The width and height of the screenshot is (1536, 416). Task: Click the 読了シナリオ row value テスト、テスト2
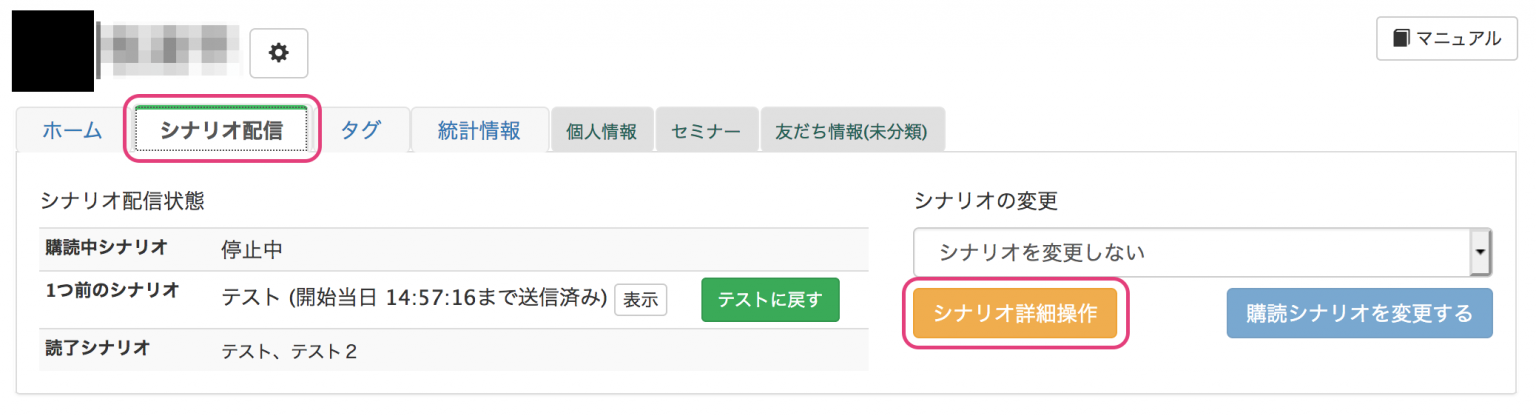289,351
